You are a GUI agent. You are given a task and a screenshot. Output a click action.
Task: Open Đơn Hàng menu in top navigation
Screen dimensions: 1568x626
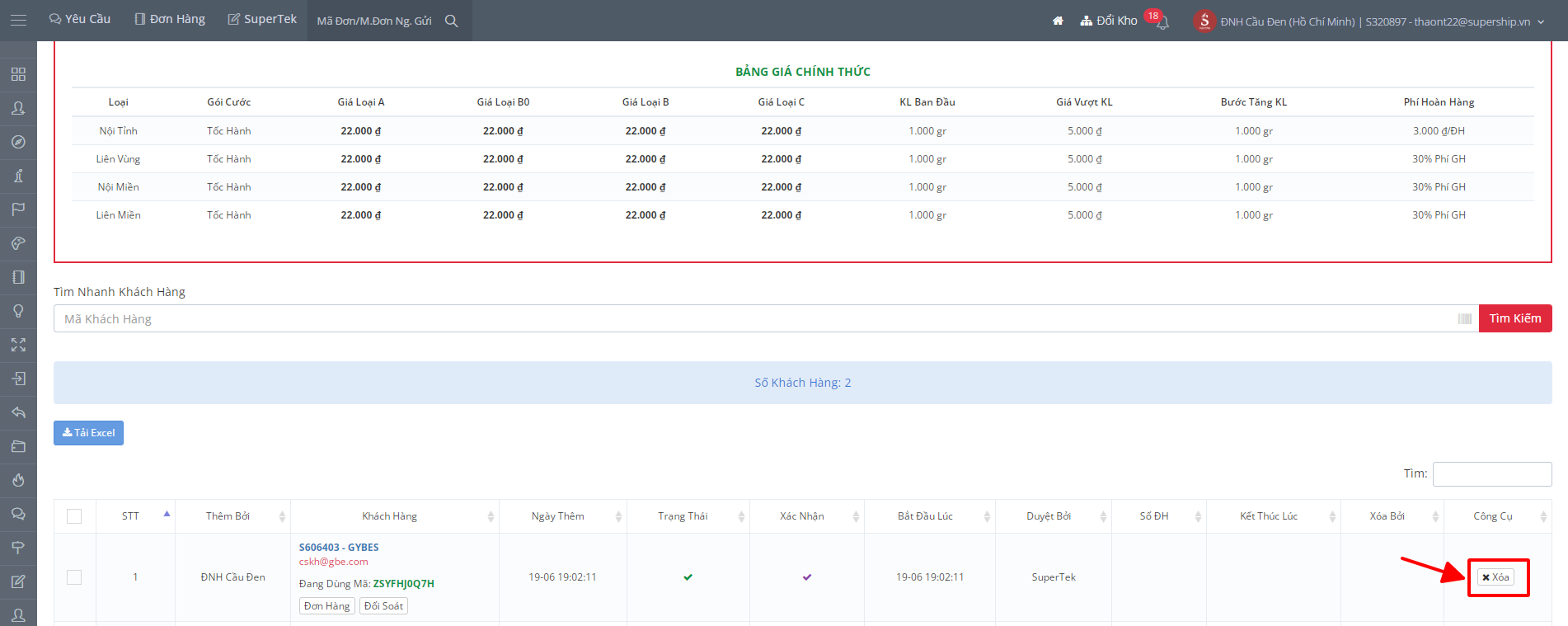(170, 19)
